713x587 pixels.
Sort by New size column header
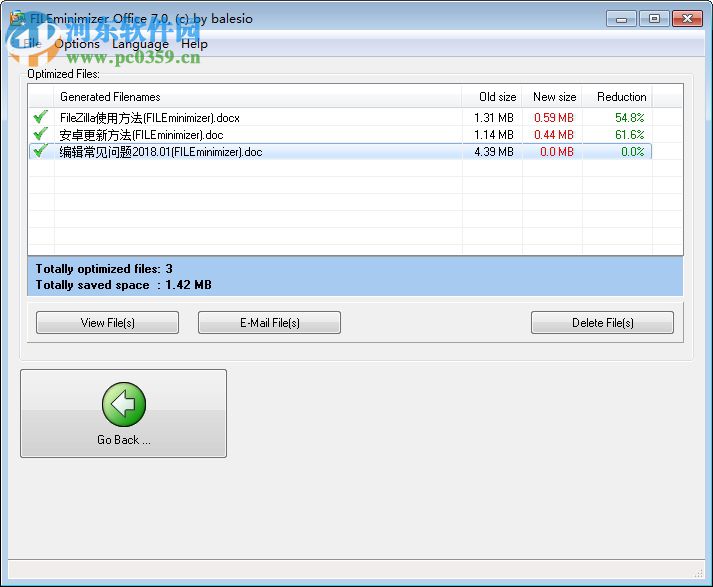click(552, 96)
